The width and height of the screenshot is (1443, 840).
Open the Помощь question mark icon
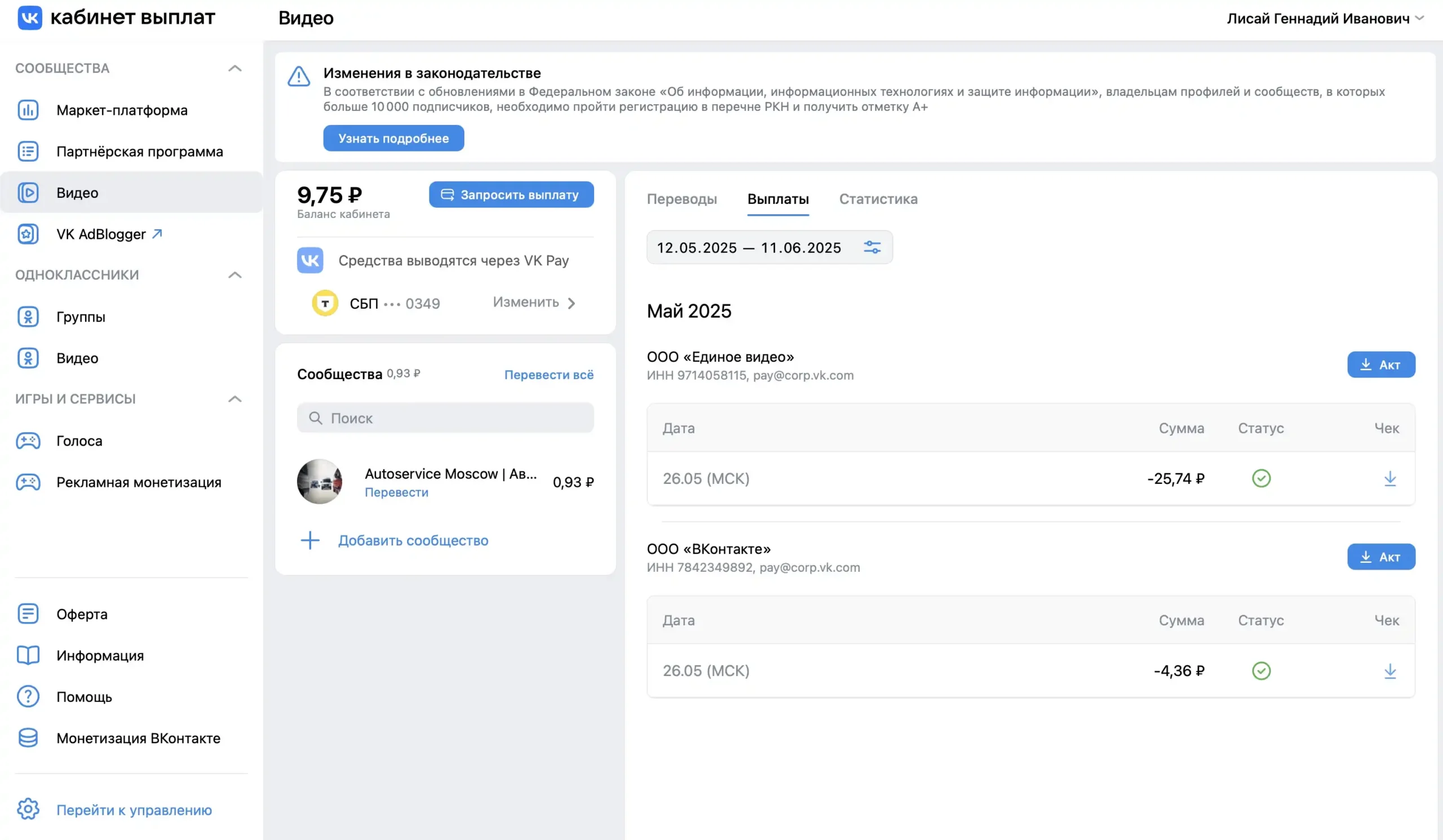tap(28, 696)
